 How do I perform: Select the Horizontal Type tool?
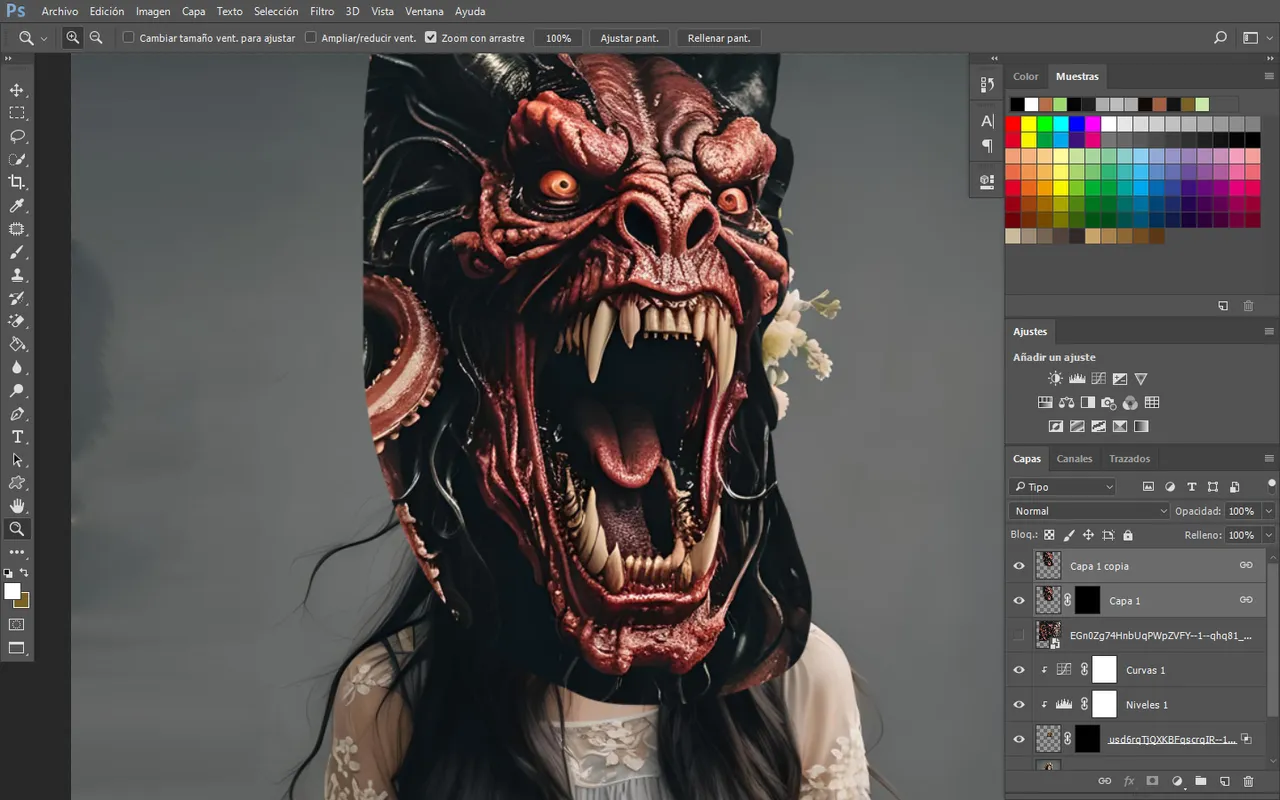point(17,437)
